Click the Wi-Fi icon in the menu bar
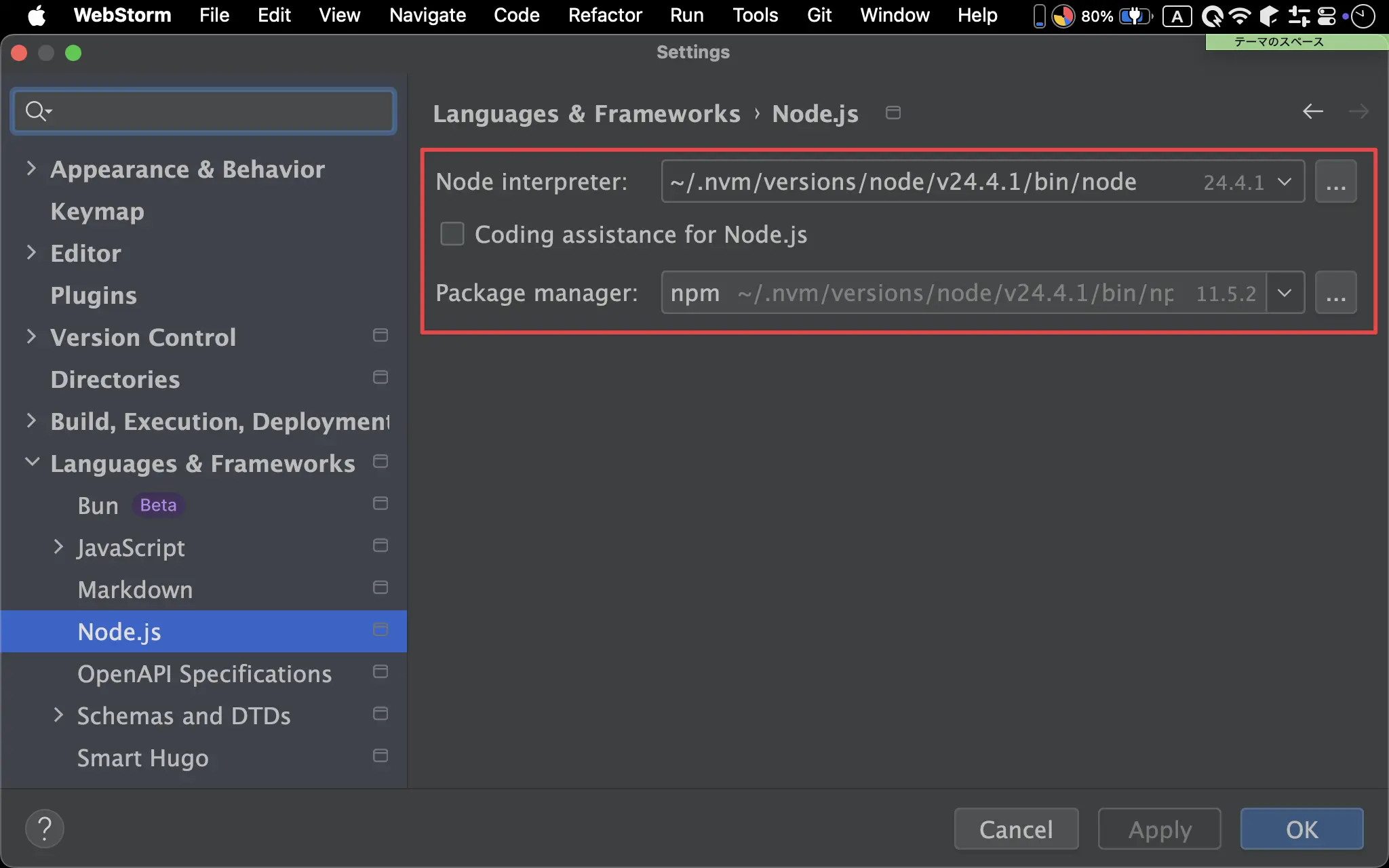 (1240, 16)
